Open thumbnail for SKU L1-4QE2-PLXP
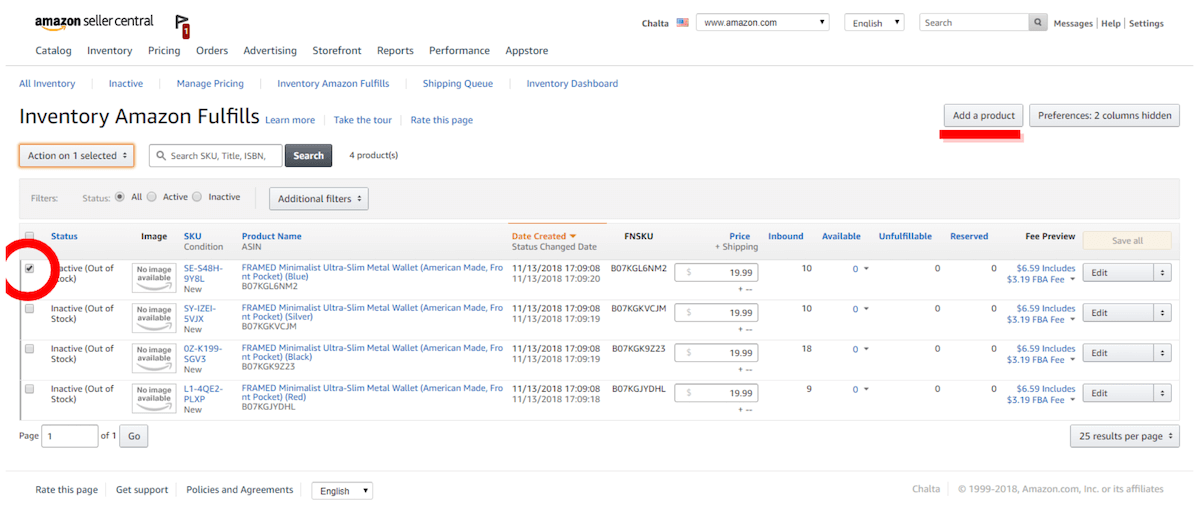Image resolution: width=1200 pixels, height=505 pixels. (x=154, y=398)
